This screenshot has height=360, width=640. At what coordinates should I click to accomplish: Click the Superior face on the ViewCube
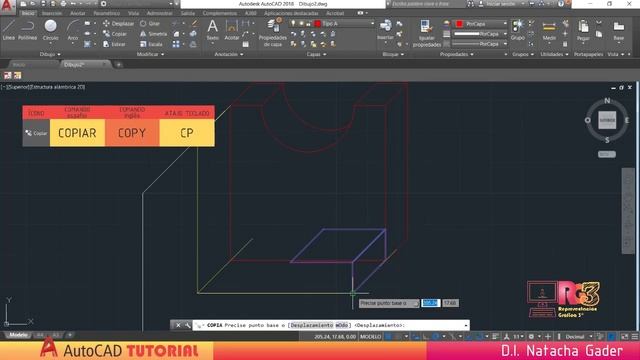607,120
